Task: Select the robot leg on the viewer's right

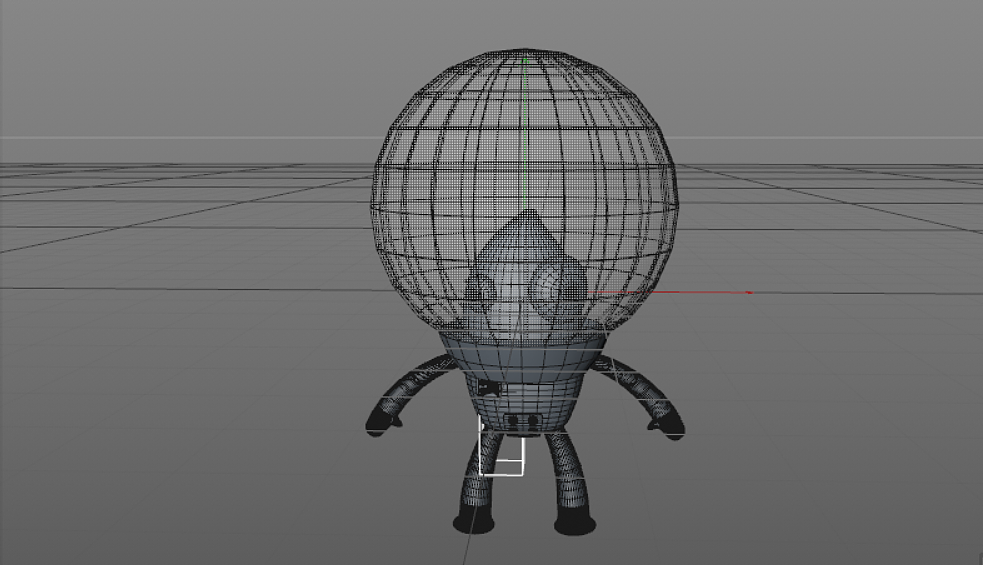Action: coord(571,484)
